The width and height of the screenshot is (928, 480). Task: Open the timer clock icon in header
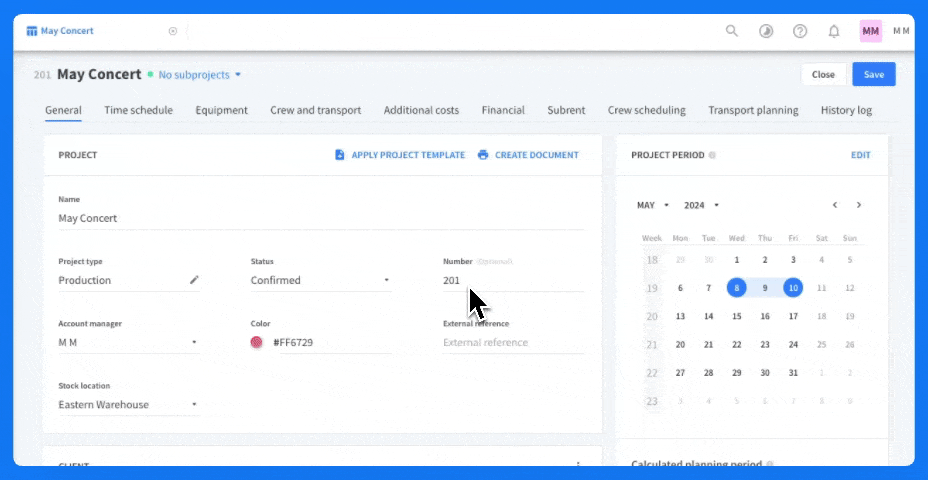pyautogui.click(x=766, y=31)
